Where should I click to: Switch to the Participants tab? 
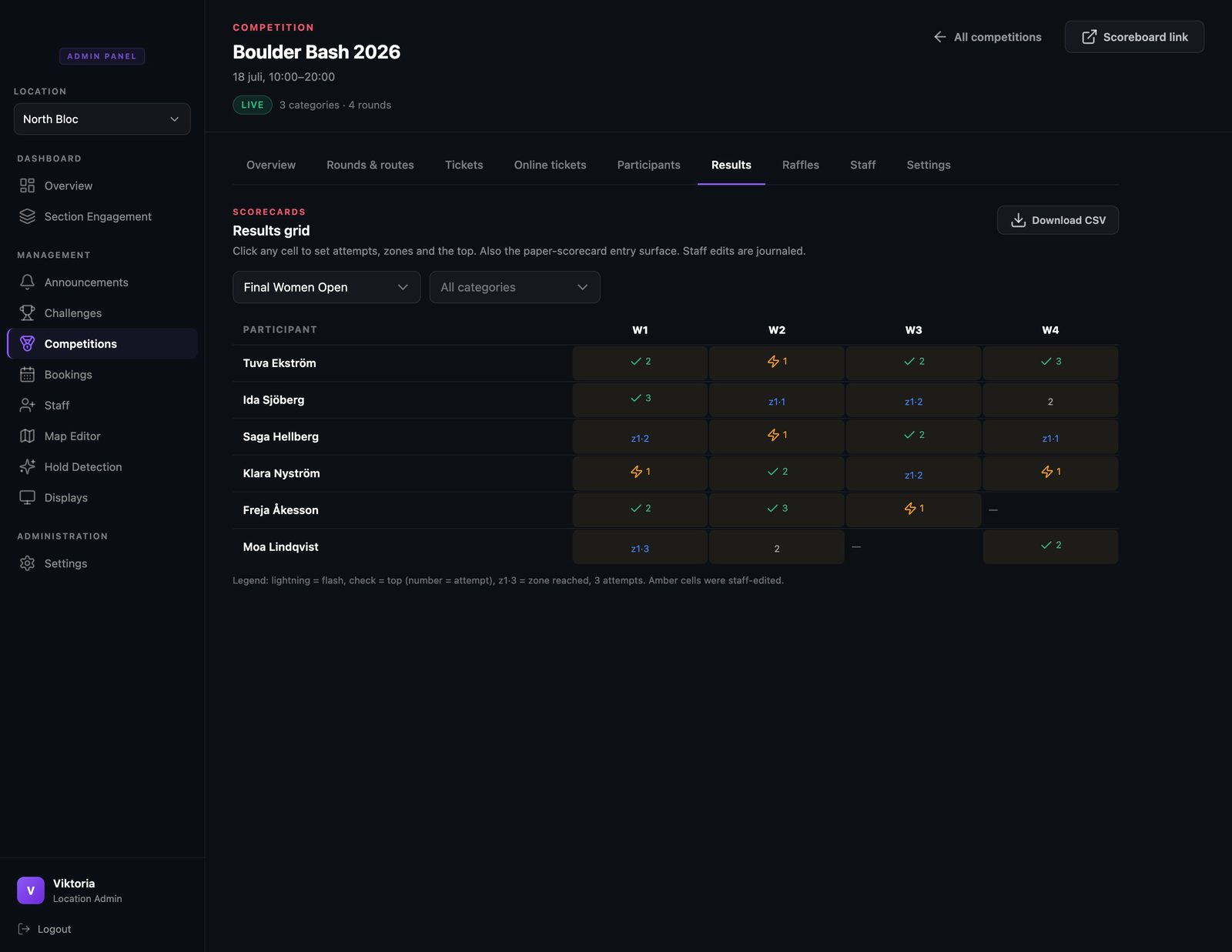pyautogui.click(x=649, y=165)
